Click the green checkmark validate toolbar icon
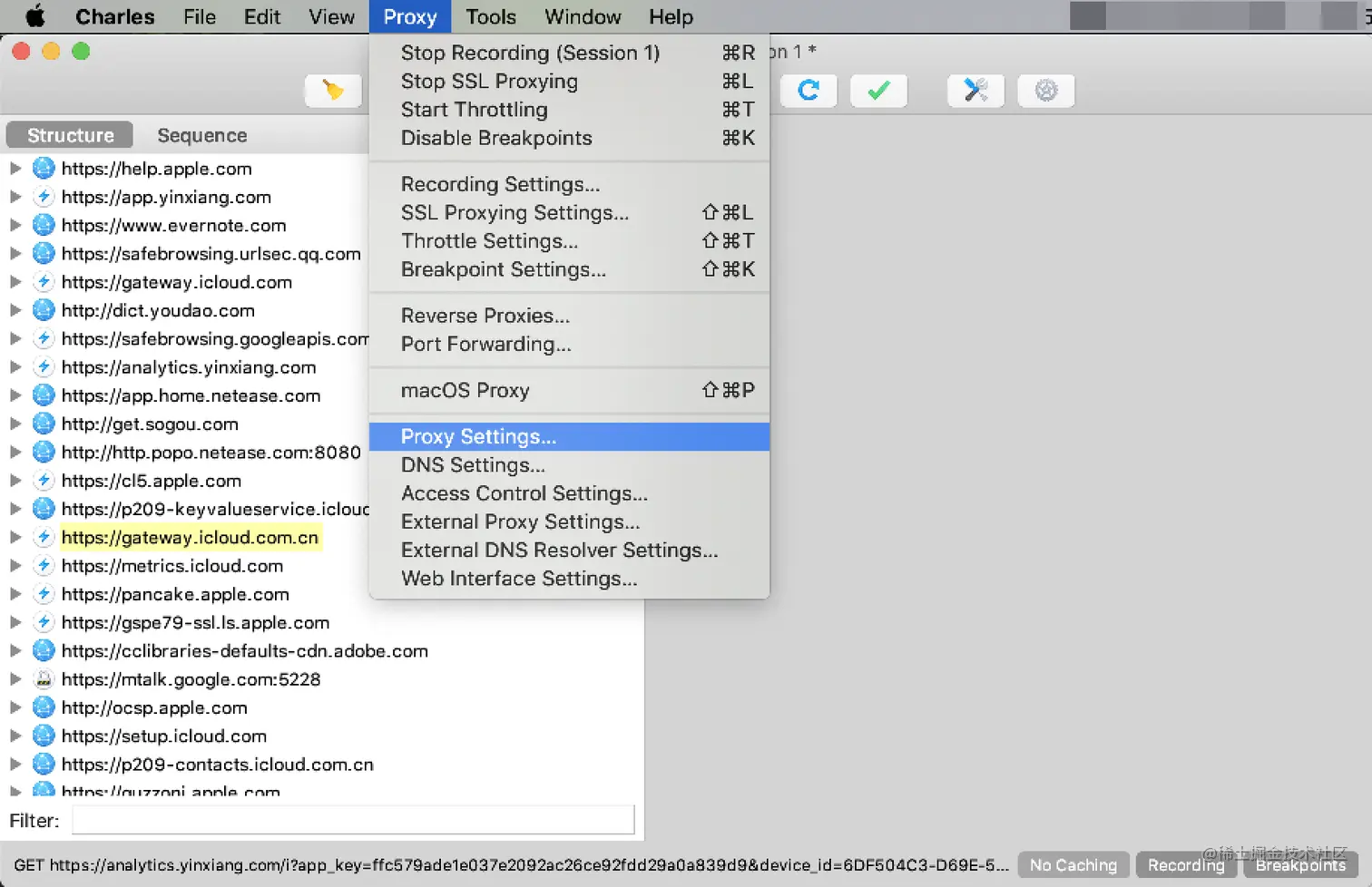1372x887 pixels. click(x=878, y=91)
